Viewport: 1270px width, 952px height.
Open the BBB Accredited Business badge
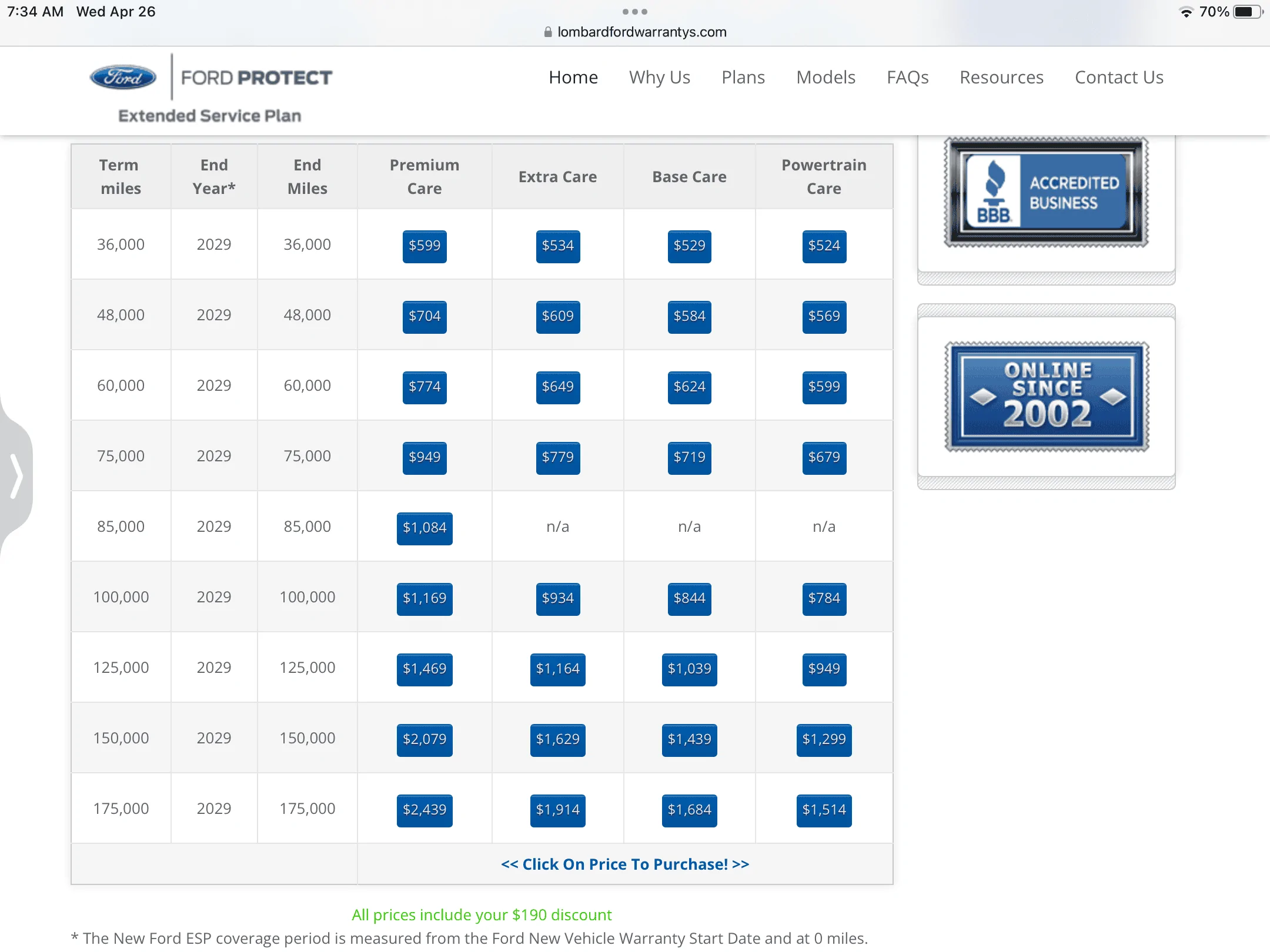pos(1046,192)
